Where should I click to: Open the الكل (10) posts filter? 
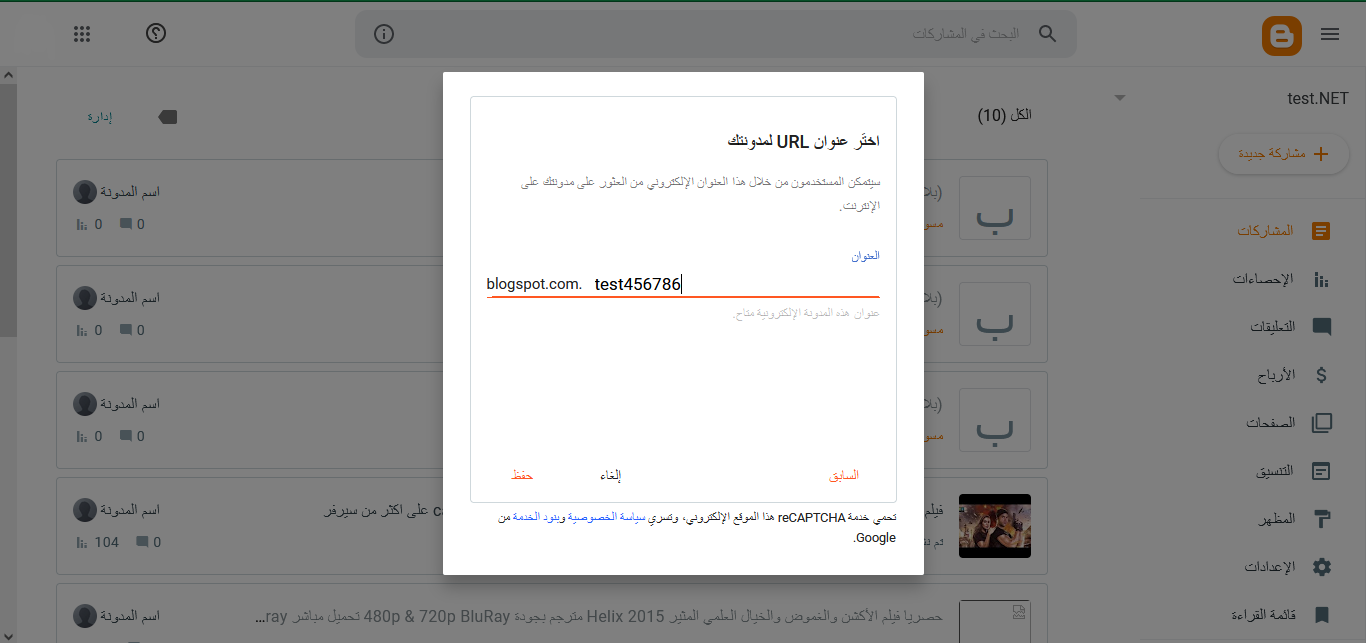coord(1004,116)
